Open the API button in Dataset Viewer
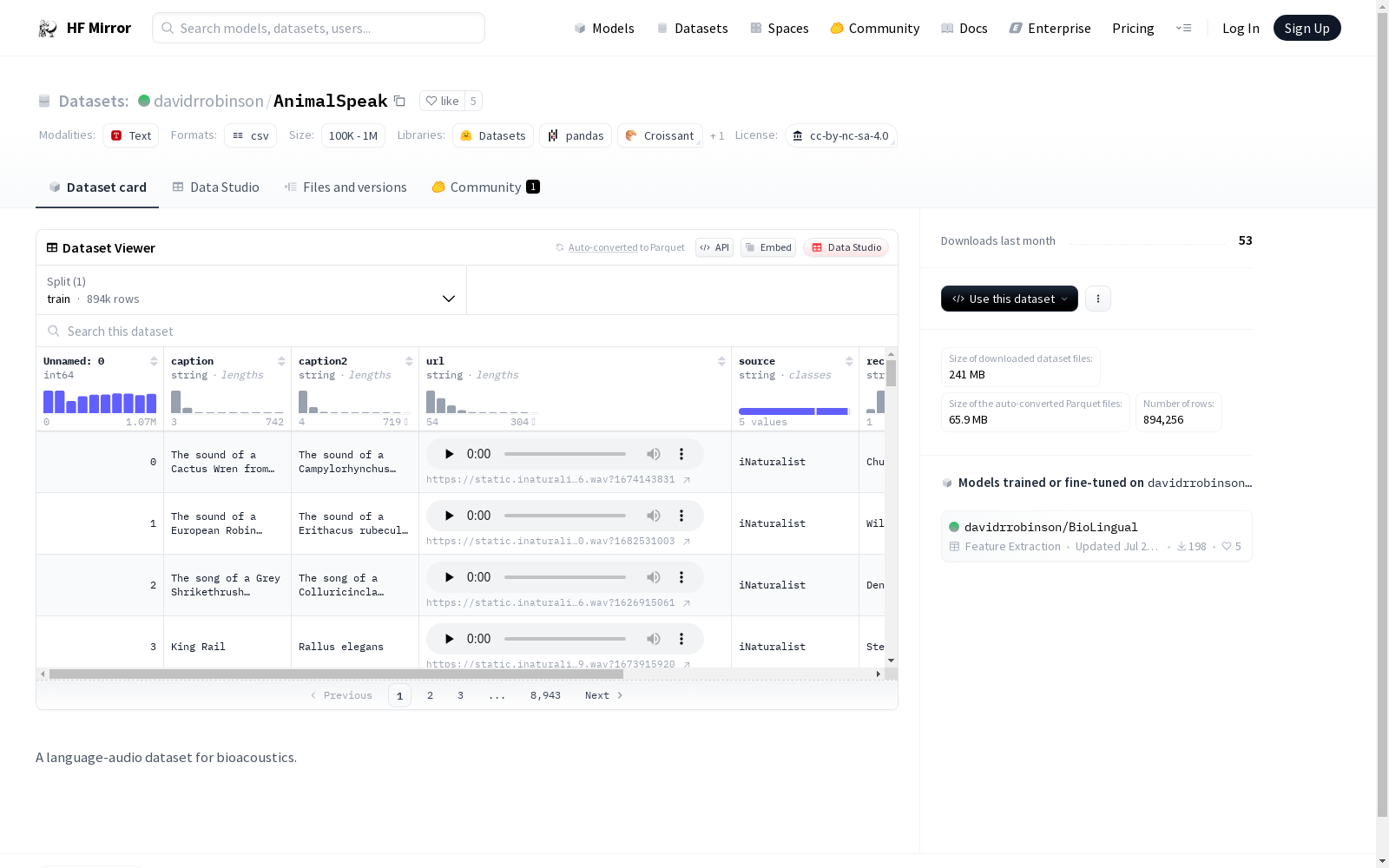 (714, 247)
